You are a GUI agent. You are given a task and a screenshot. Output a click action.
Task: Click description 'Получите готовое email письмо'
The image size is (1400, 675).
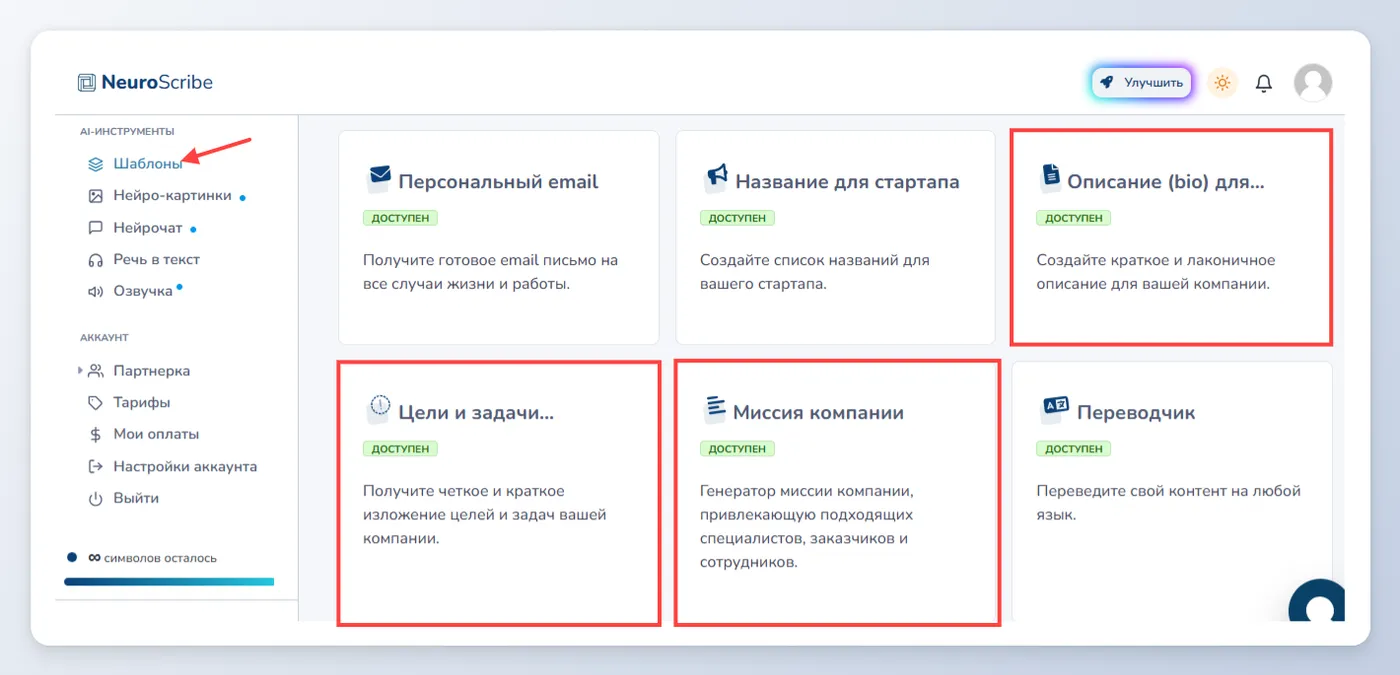(x=490, y=272)
